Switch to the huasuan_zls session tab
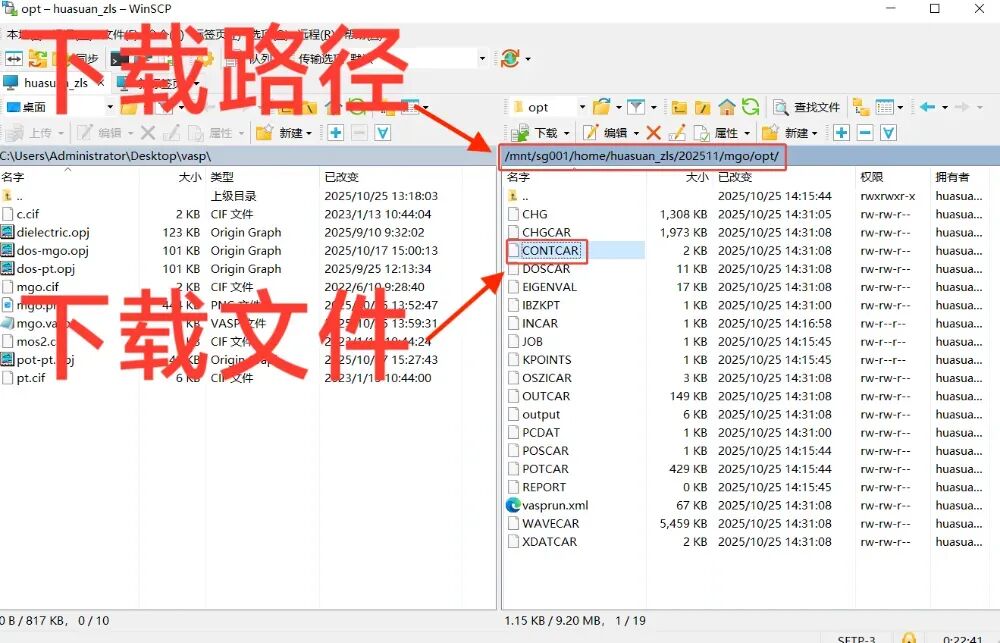 [55, 81]
